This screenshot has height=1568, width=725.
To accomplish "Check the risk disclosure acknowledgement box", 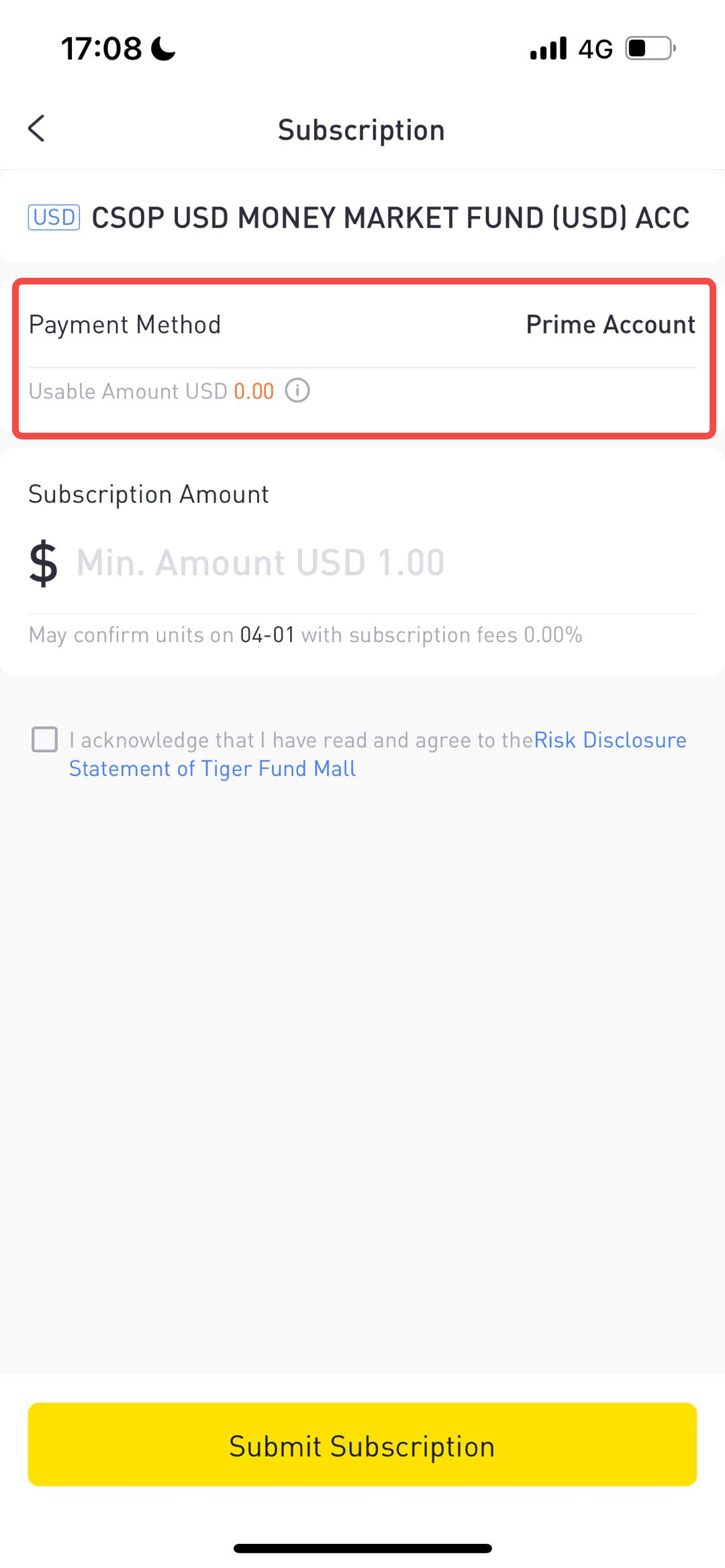I will (x=45, y=739).
